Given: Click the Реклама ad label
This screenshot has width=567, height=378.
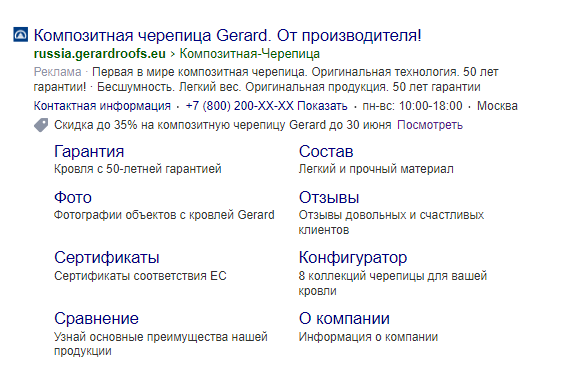Looking at the screenshot, I should [57, 72].
